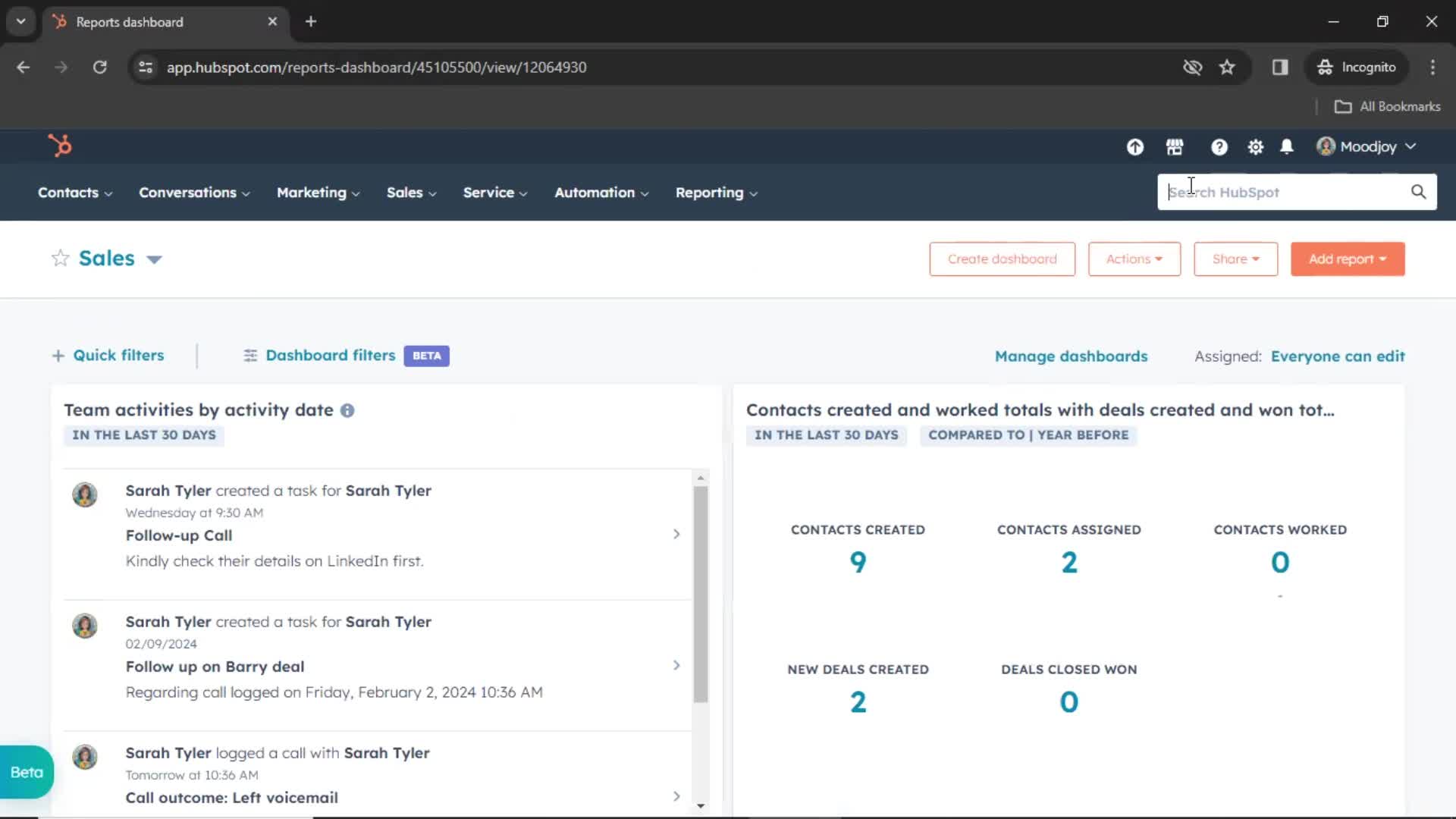Expand the Sales dashboard name dropdown
The width and height of the screenshot is (1456, 819).
[154, 259]
